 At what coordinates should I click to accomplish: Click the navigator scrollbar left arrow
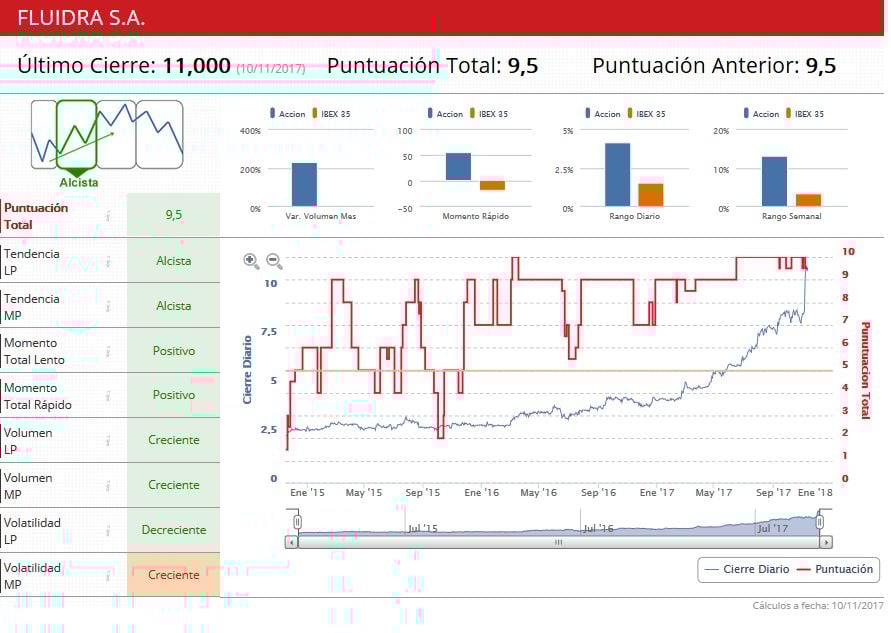tap(291, 542)
